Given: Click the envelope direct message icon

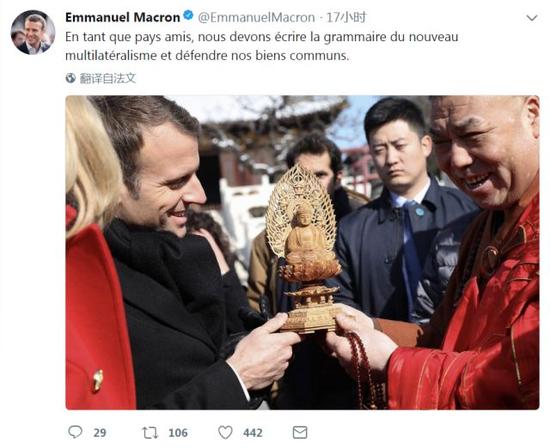Looking at the screenshot, I should 300,432.
